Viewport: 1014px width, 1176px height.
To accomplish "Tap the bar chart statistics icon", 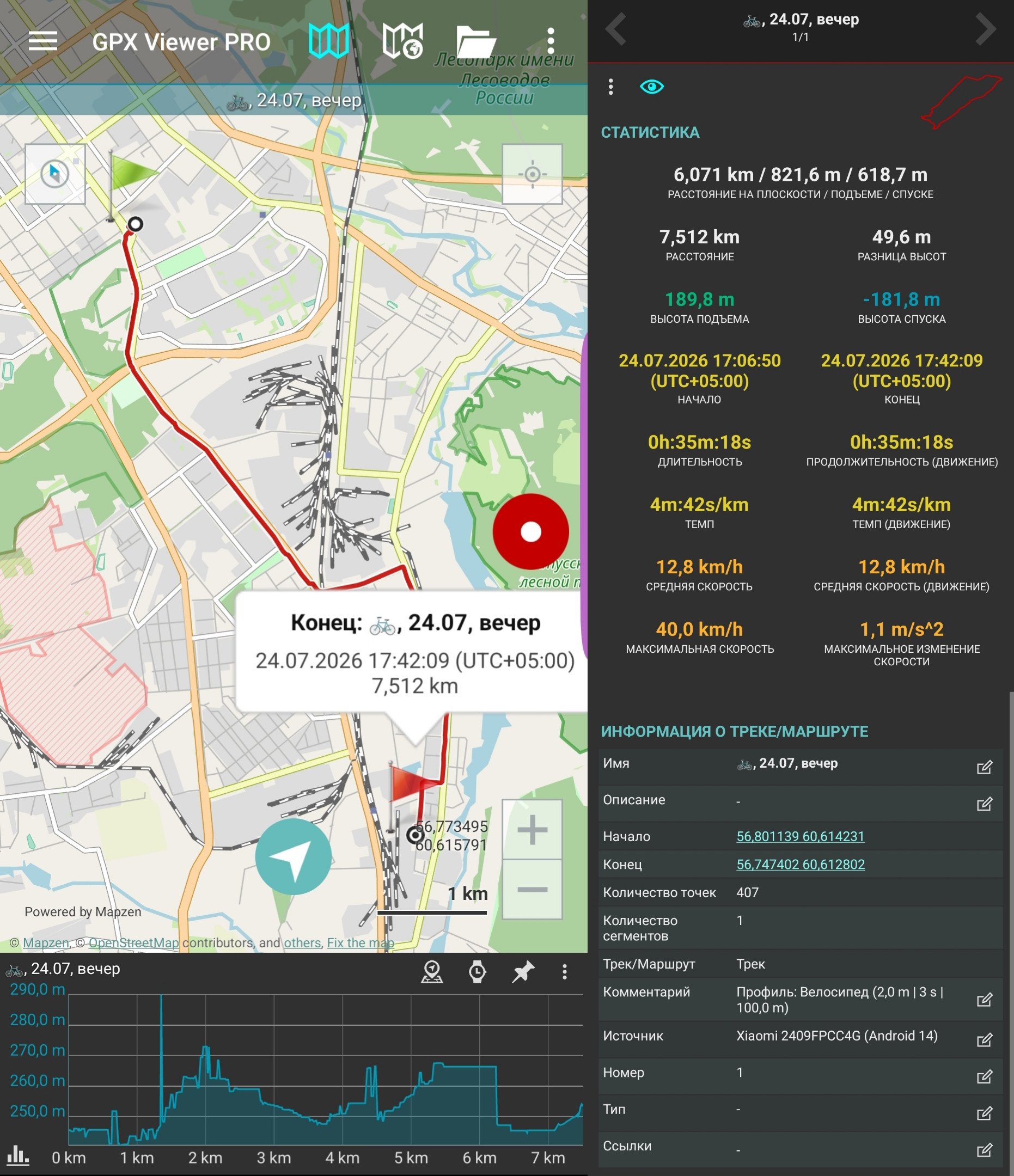I will coord(18,1155).
